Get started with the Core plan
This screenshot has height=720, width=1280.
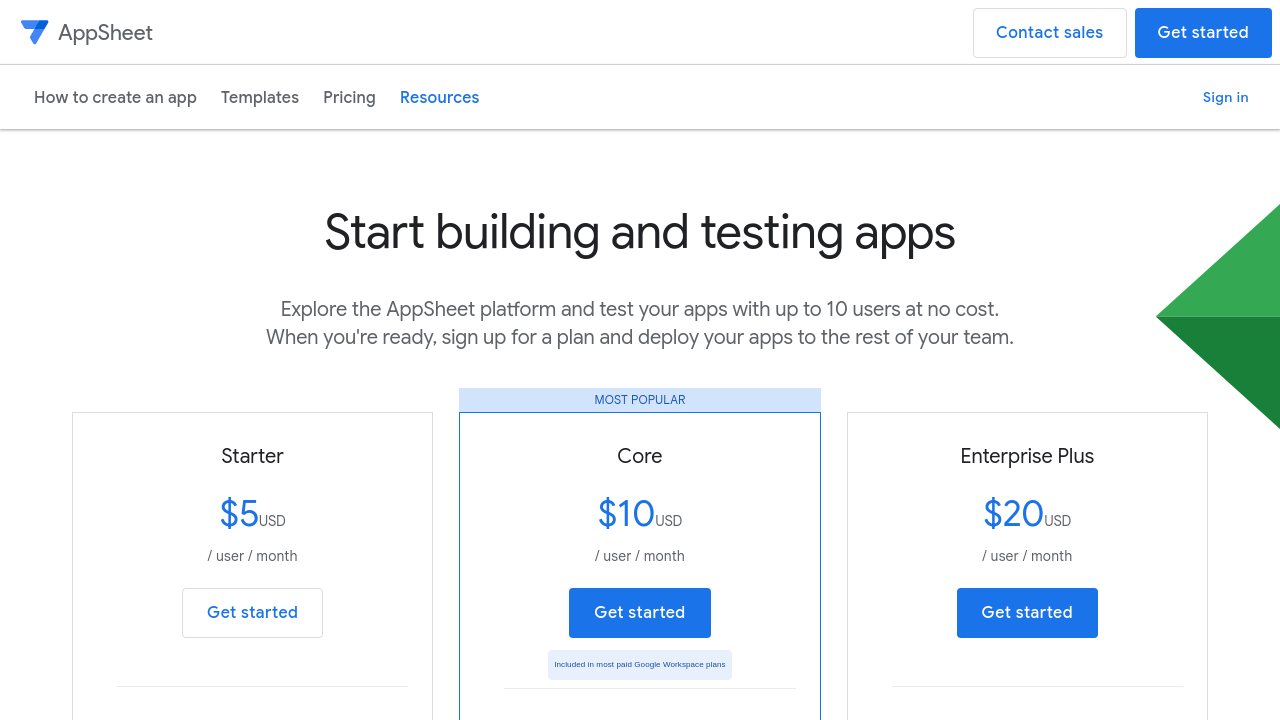click(640, 613)
